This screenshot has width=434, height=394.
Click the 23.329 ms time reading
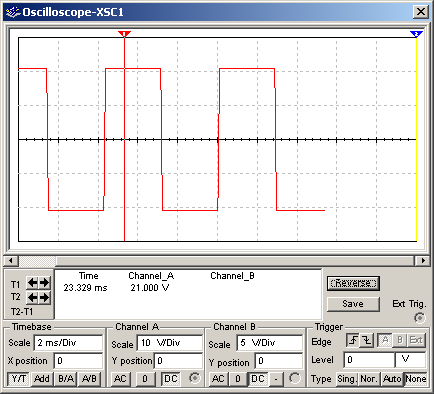pyautogui.click(x=85, y=288)
